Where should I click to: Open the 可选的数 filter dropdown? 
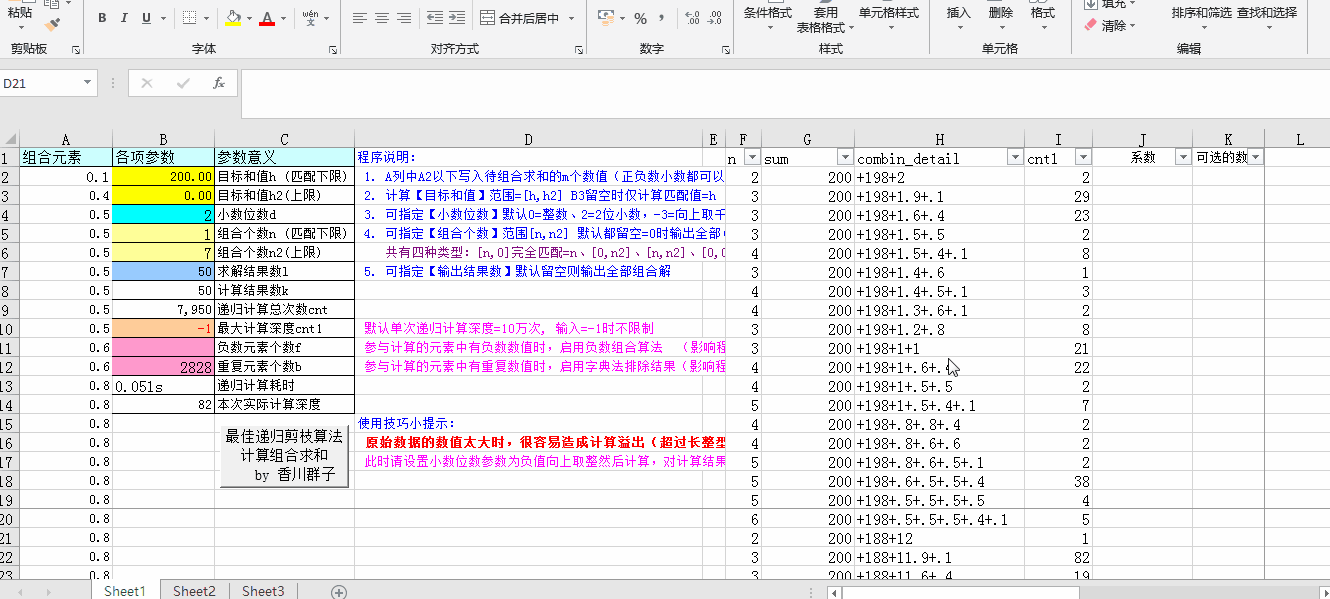[x=1255, y=157]
